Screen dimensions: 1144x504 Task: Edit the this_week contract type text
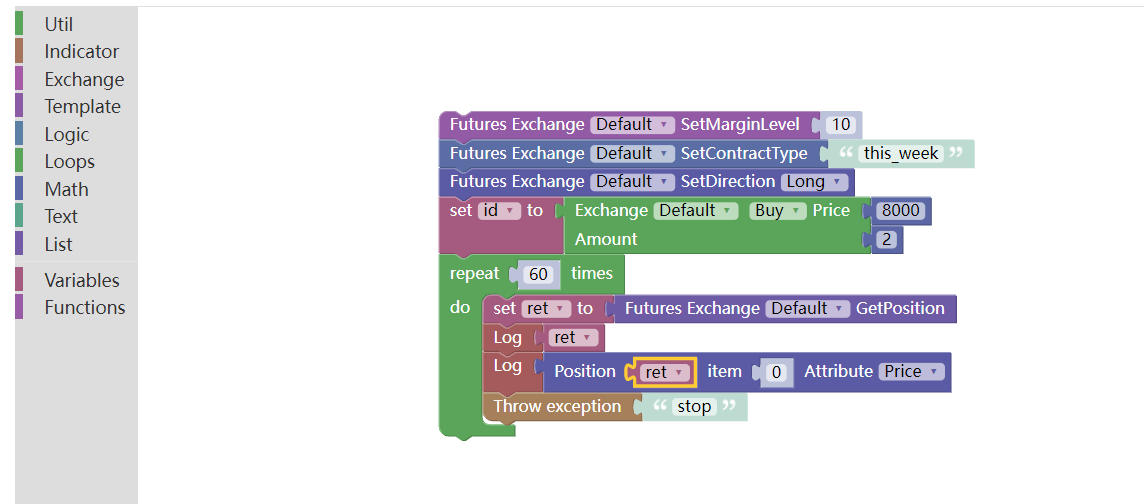[x=901, y=154]
